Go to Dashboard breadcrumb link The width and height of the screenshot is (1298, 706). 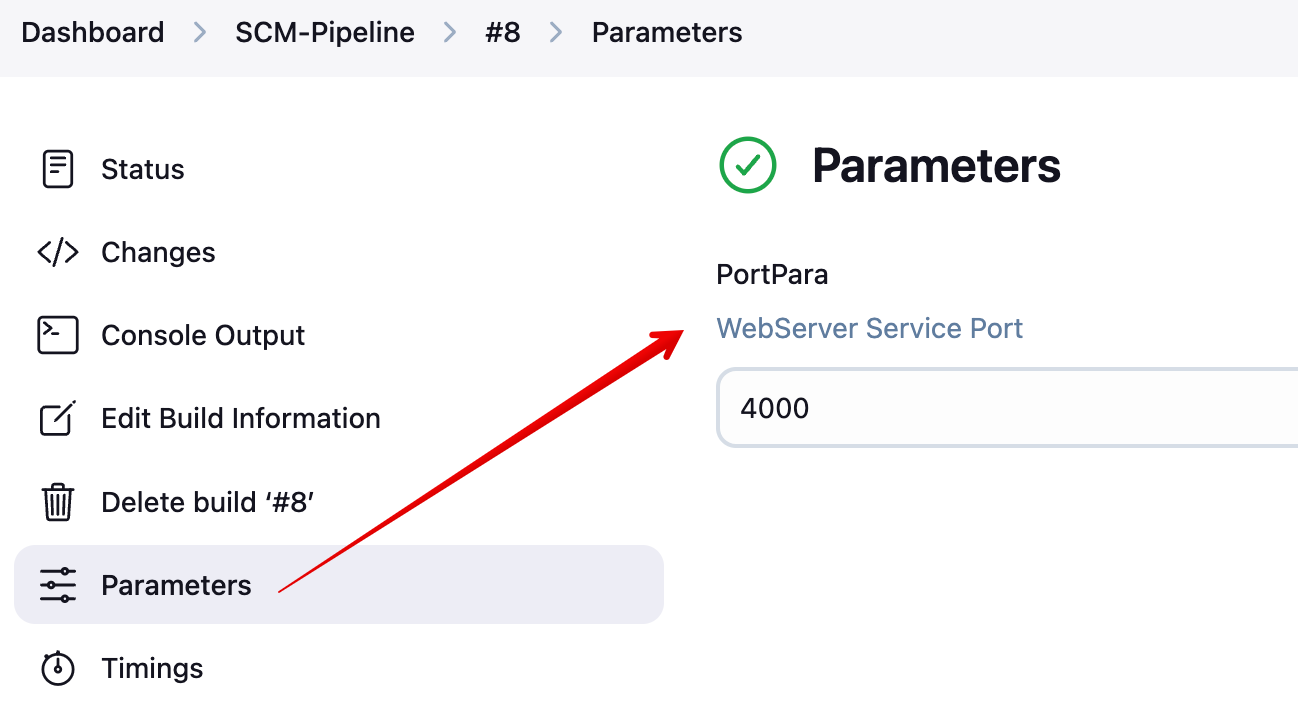click(x=93, y=33)
